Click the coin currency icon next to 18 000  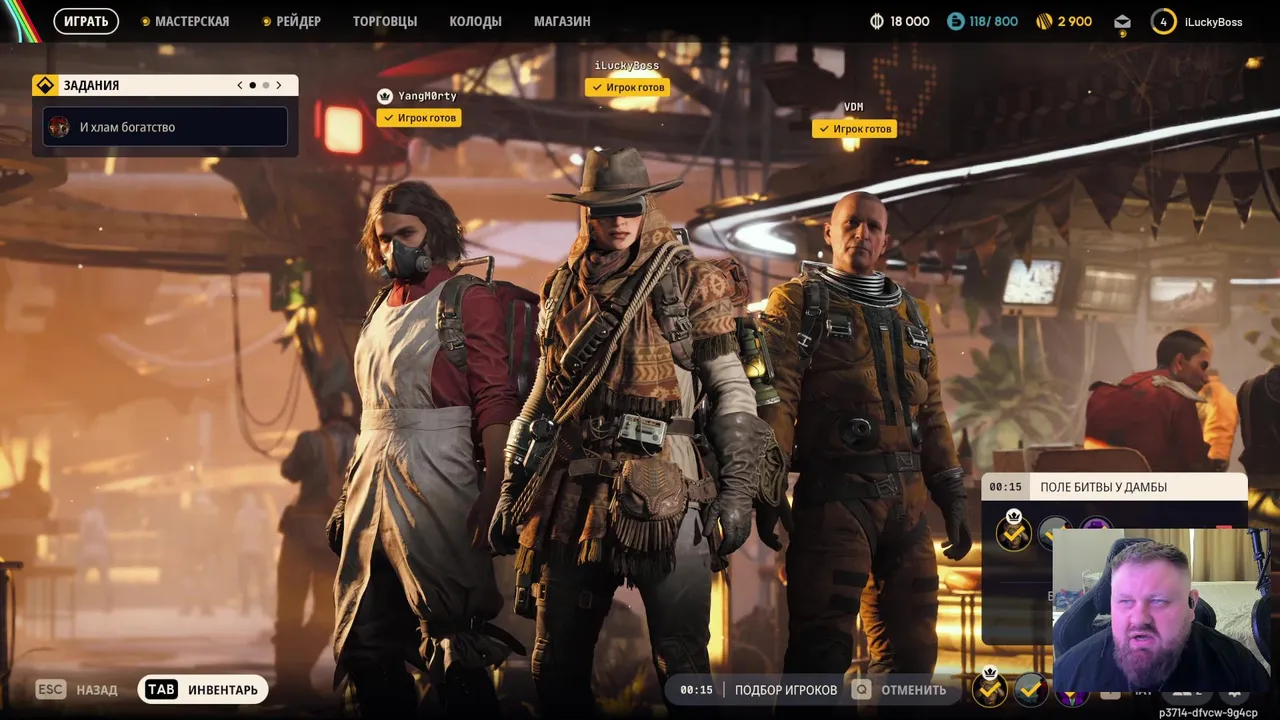(x=877, y=21)
